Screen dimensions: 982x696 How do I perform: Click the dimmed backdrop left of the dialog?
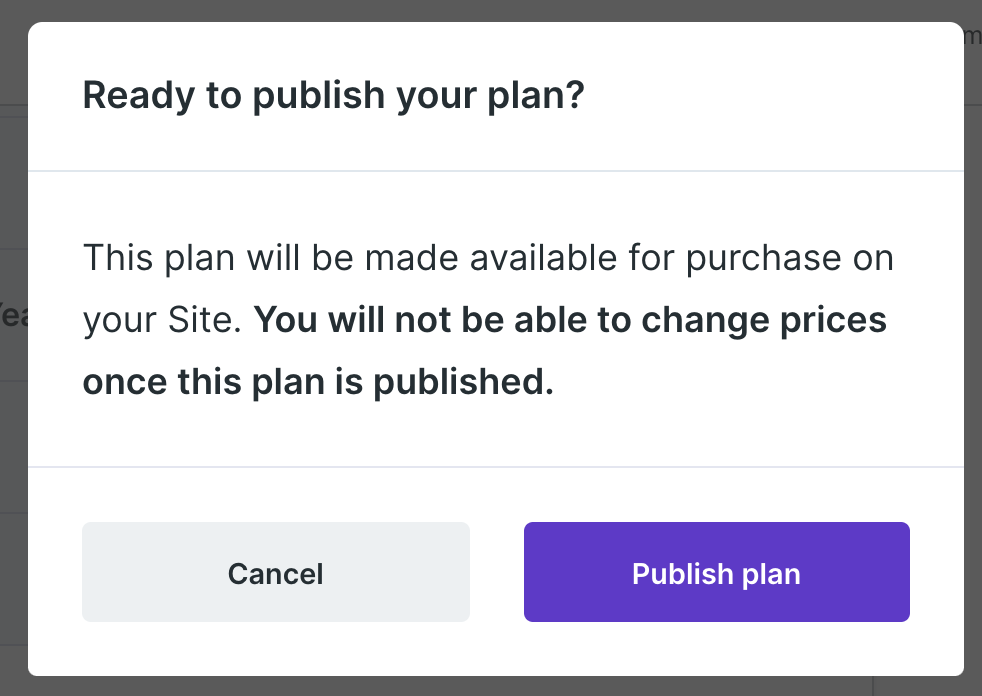(13, 450)
